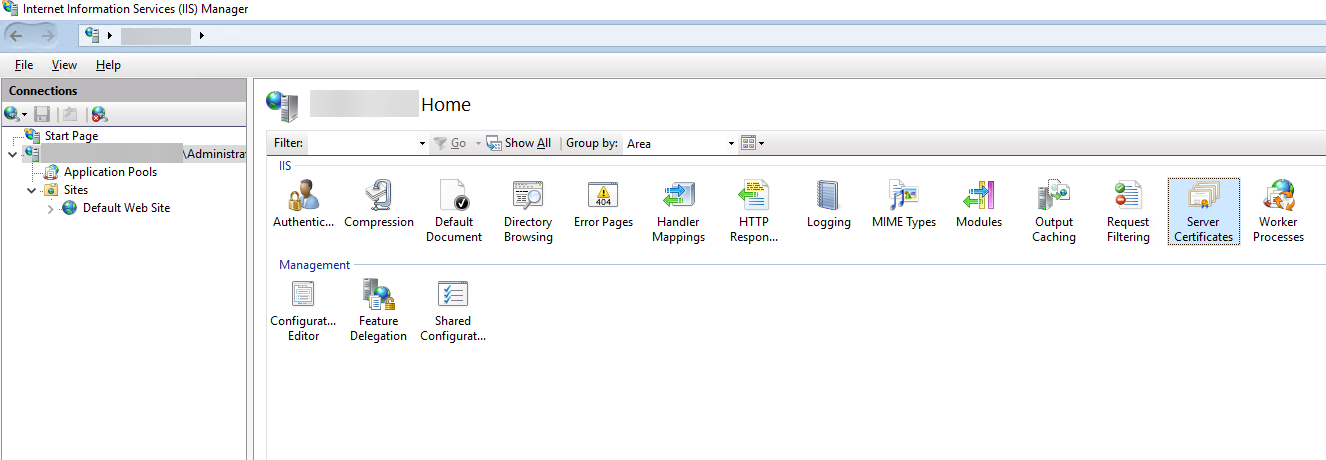Open the Filter dropdown arrow
The height and width of the screenshot is (460, 1326).
click(422, 144)
